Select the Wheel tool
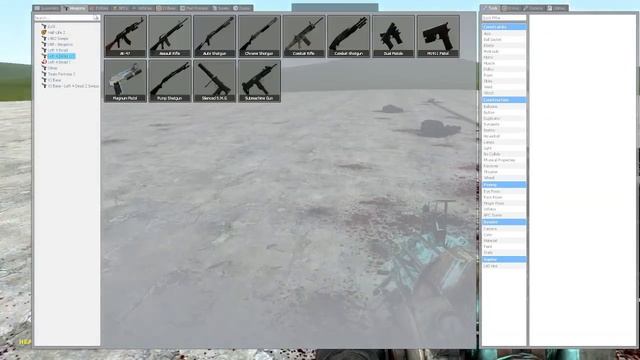The image size is (640, 360). tap(504, 178)
